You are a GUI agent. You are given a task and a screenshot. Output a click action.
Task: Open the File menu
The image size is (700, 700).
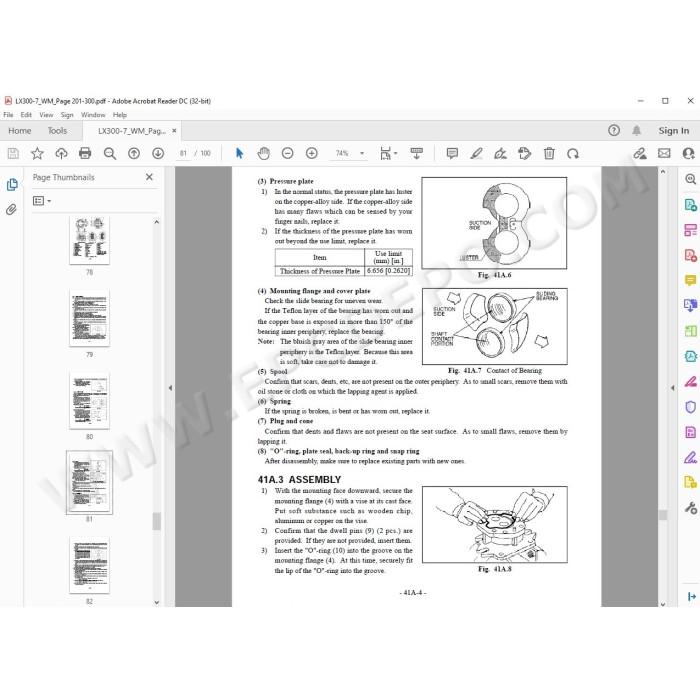[8, 115]
